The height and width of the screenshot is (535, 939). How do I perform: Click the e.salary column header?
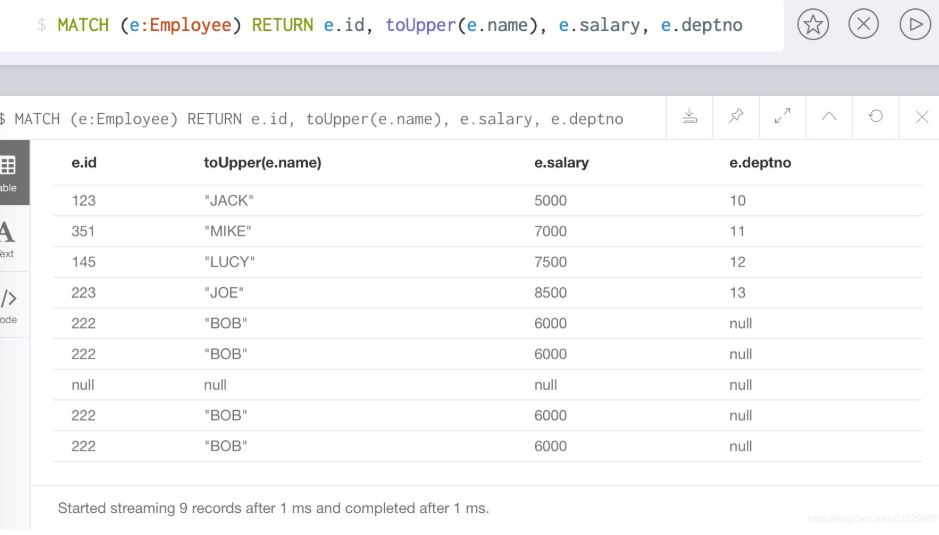pyautogui.click(x=561, y=163)
